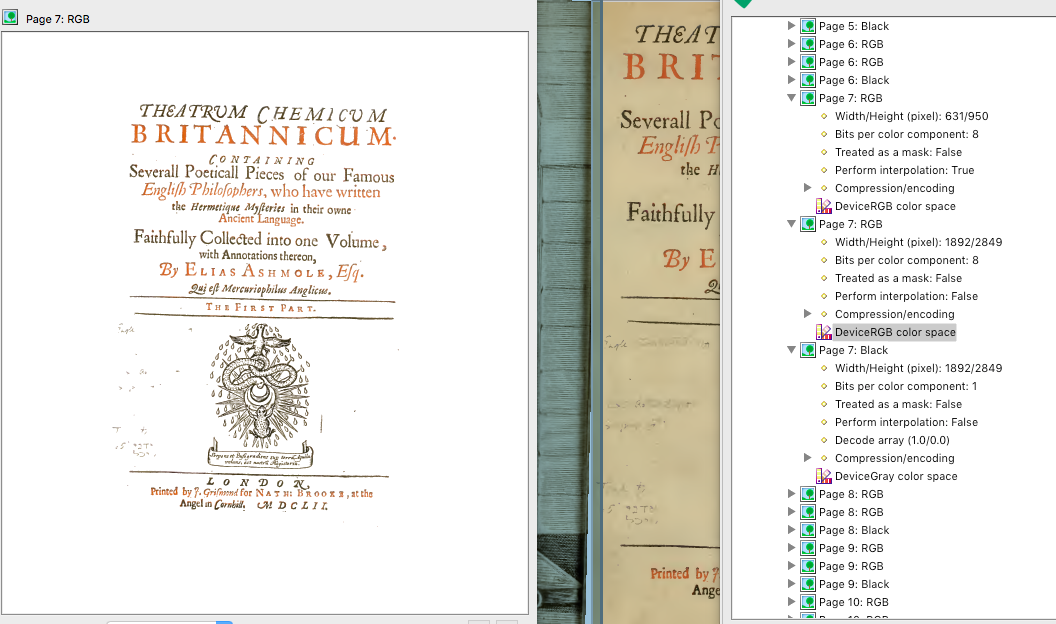Click the diamond icon beside Bits per color component: 1

(x=824, y=386)
